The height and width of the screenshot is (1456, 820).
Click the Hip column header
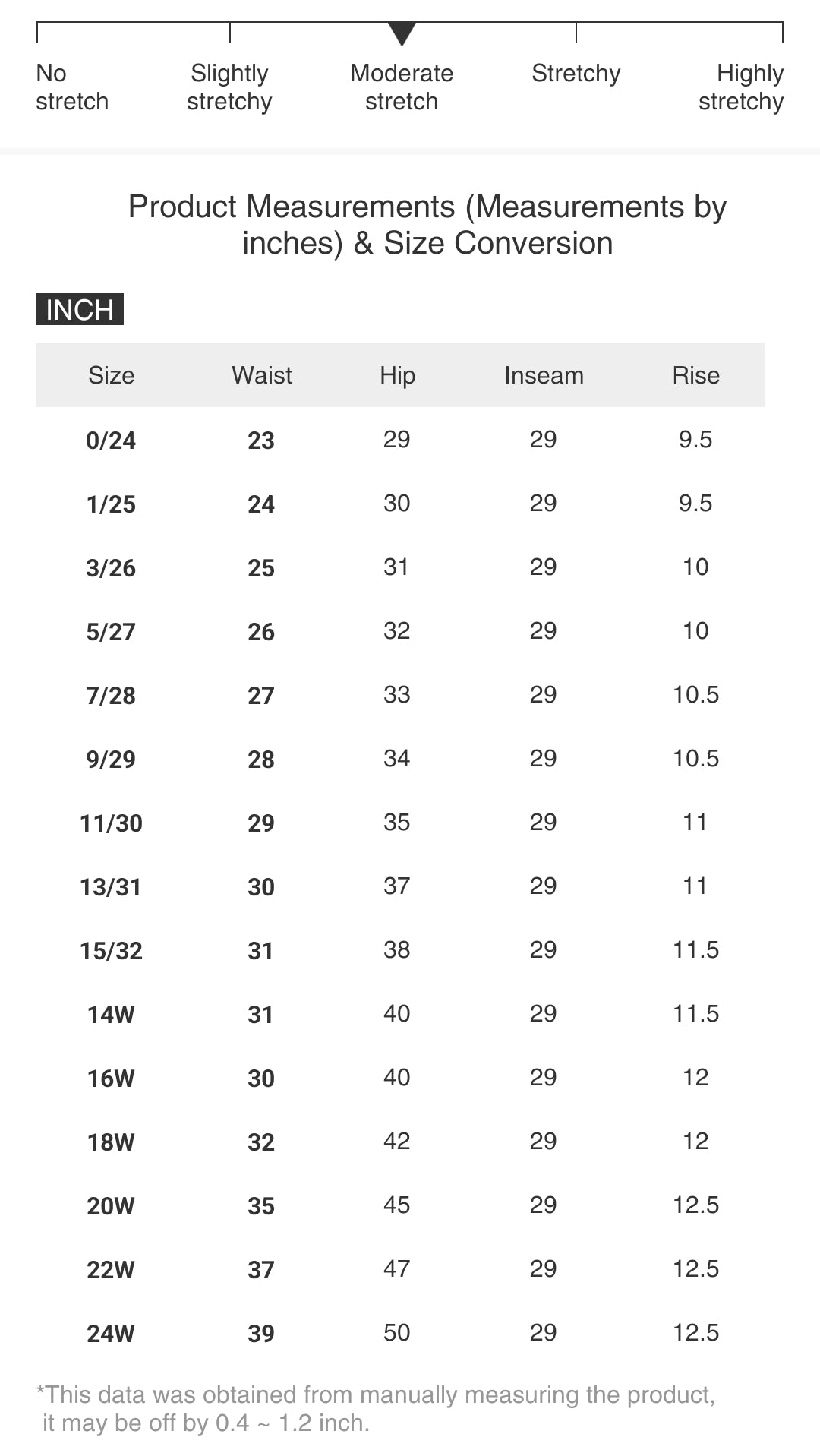point(397,375)
